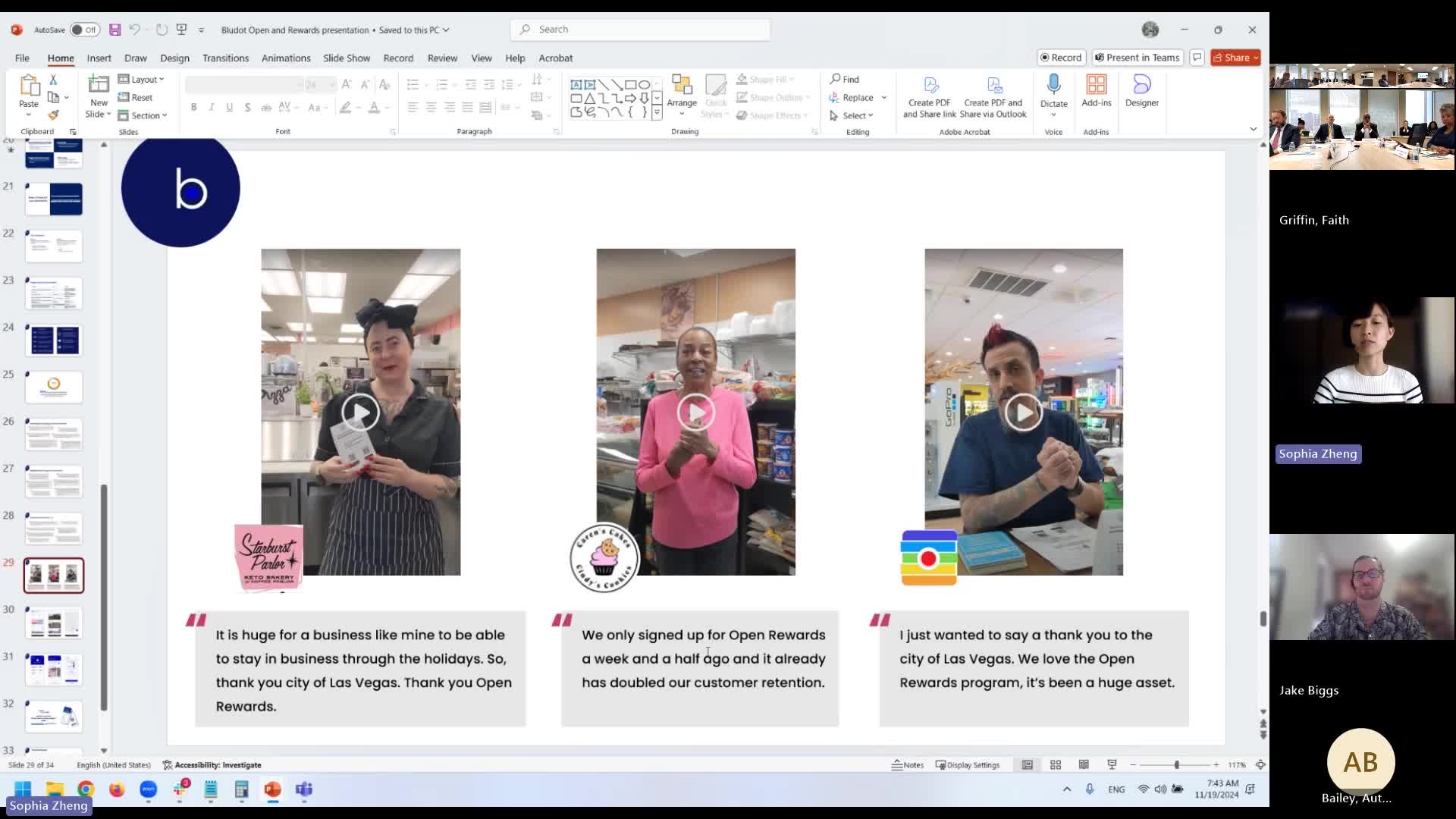
Task: Click Create PDF and Share link
Action: click(x=929, y=96)
